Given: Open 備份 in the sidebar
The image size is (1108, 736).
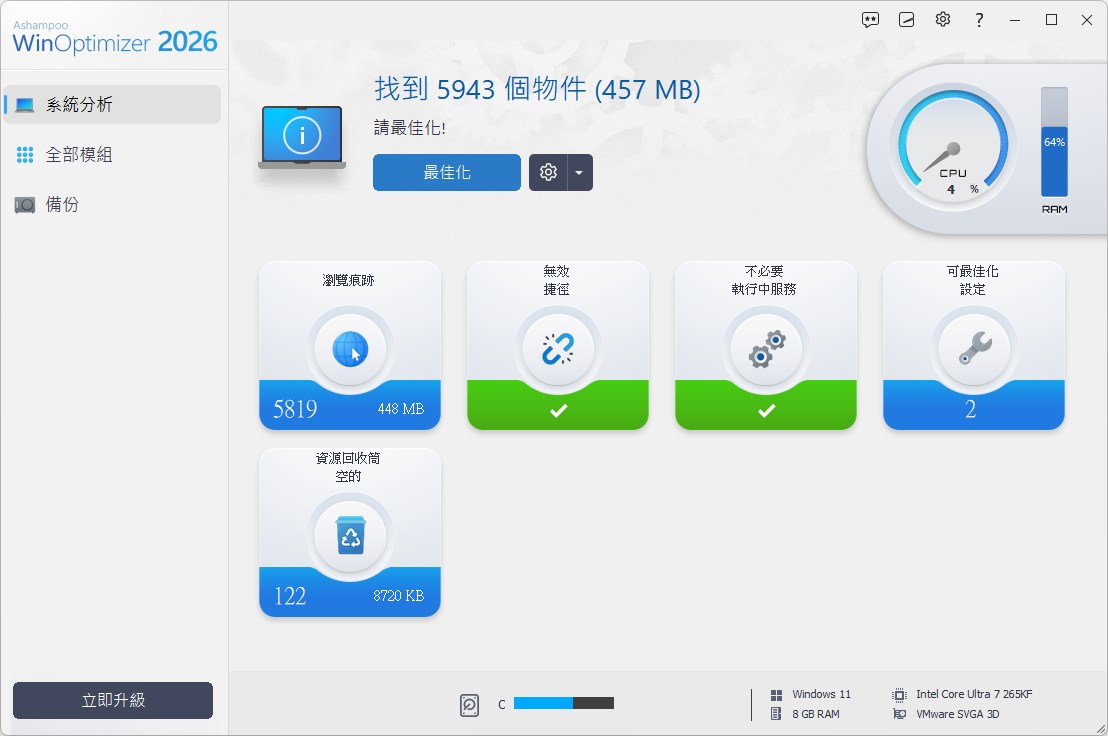Looking at the screenshot, I should (x=112, y=205).
